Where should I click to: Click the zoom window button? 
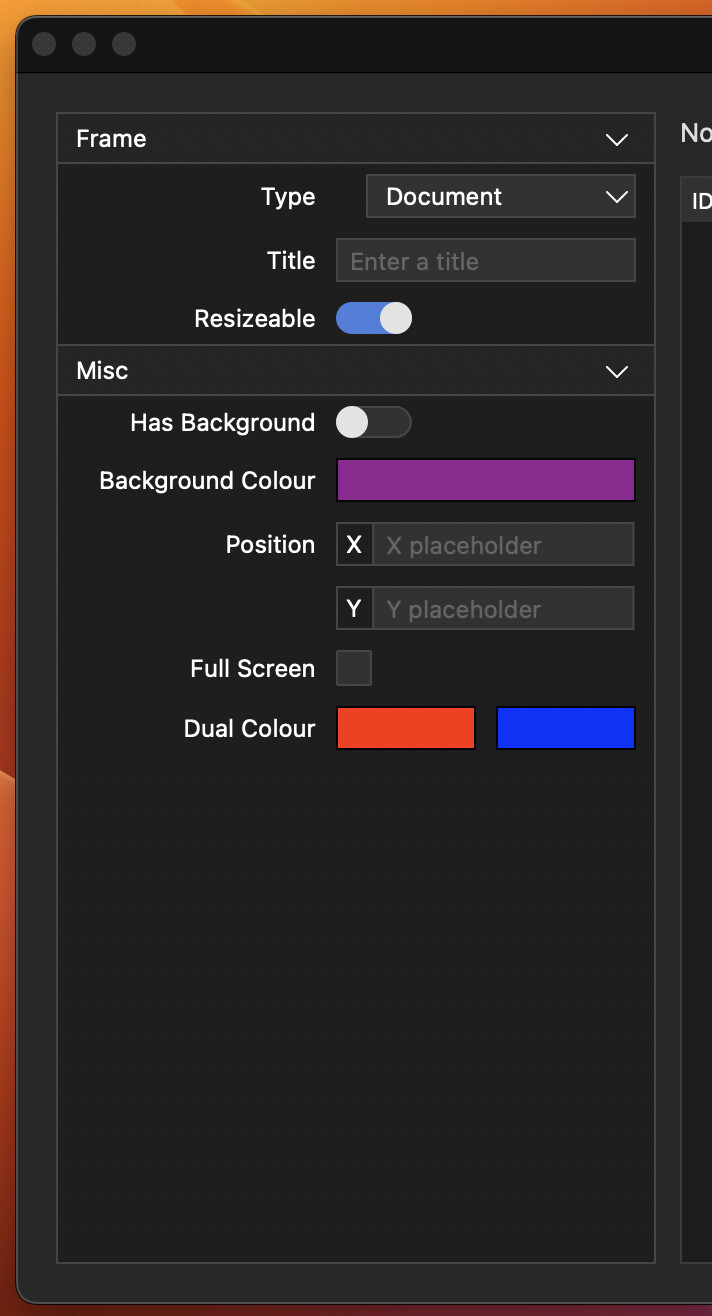coord(124,44)
